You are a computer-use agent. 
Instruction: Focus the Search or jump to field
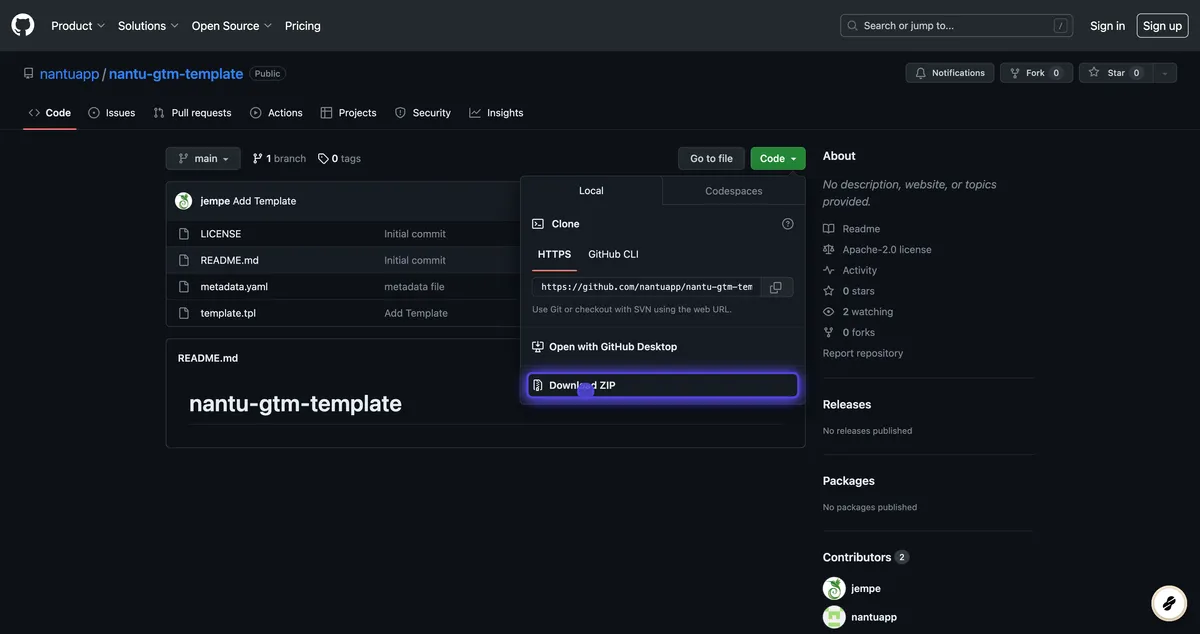(957, 26)
